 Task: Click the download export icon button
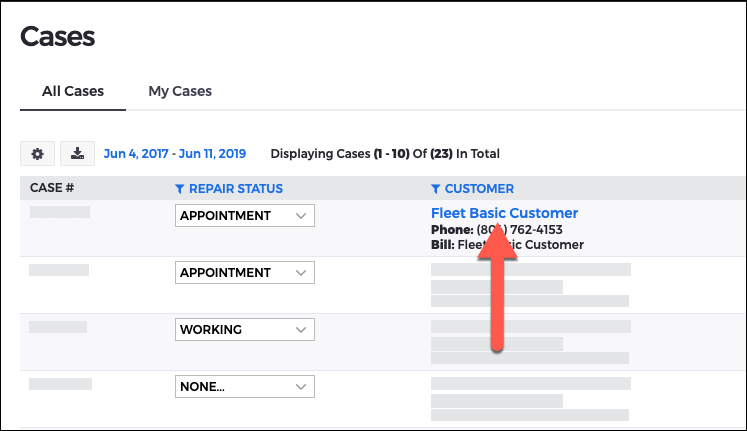[77, 154]
